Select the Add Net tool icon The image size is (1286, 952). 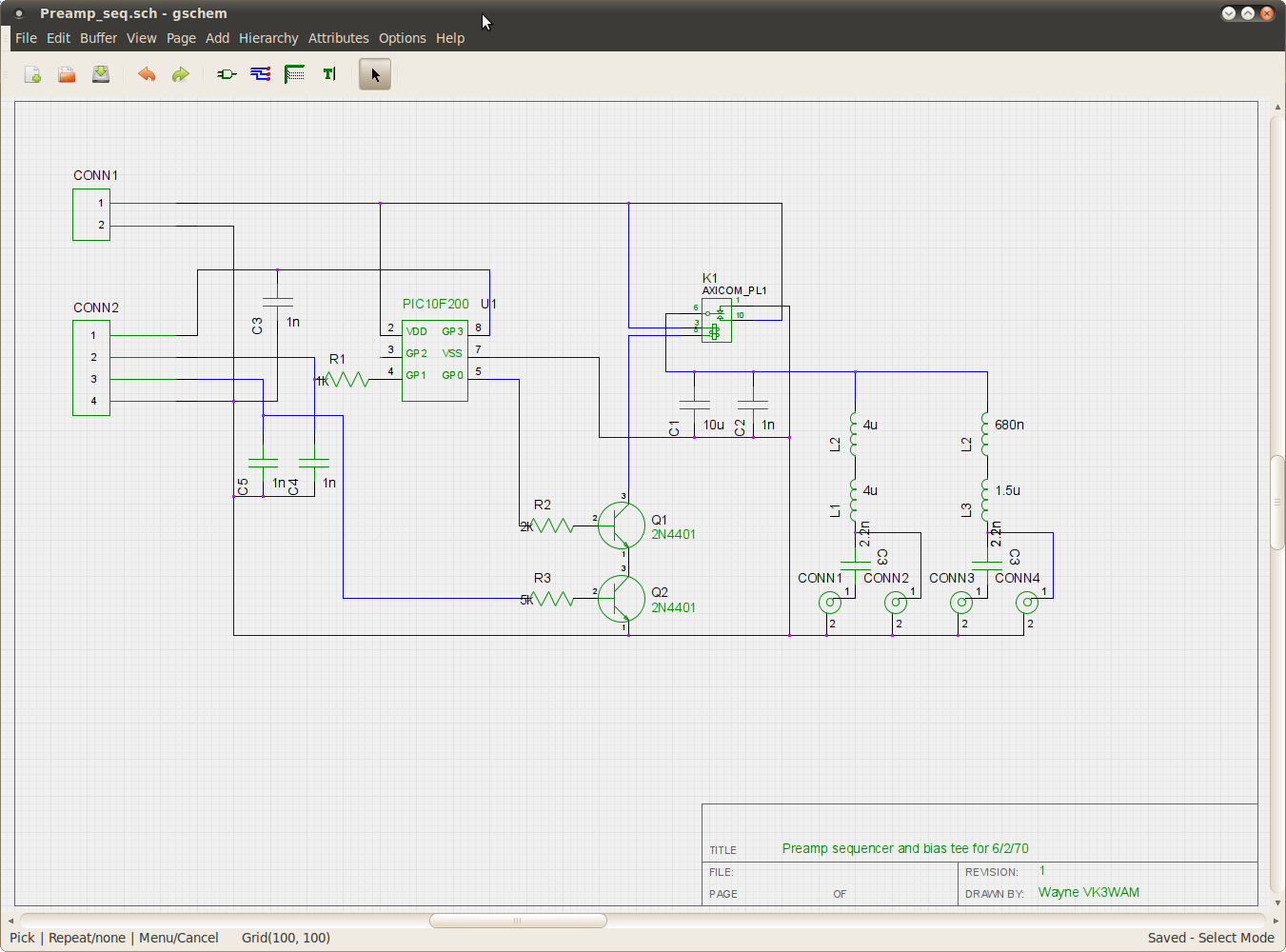(x=261, y=74)
